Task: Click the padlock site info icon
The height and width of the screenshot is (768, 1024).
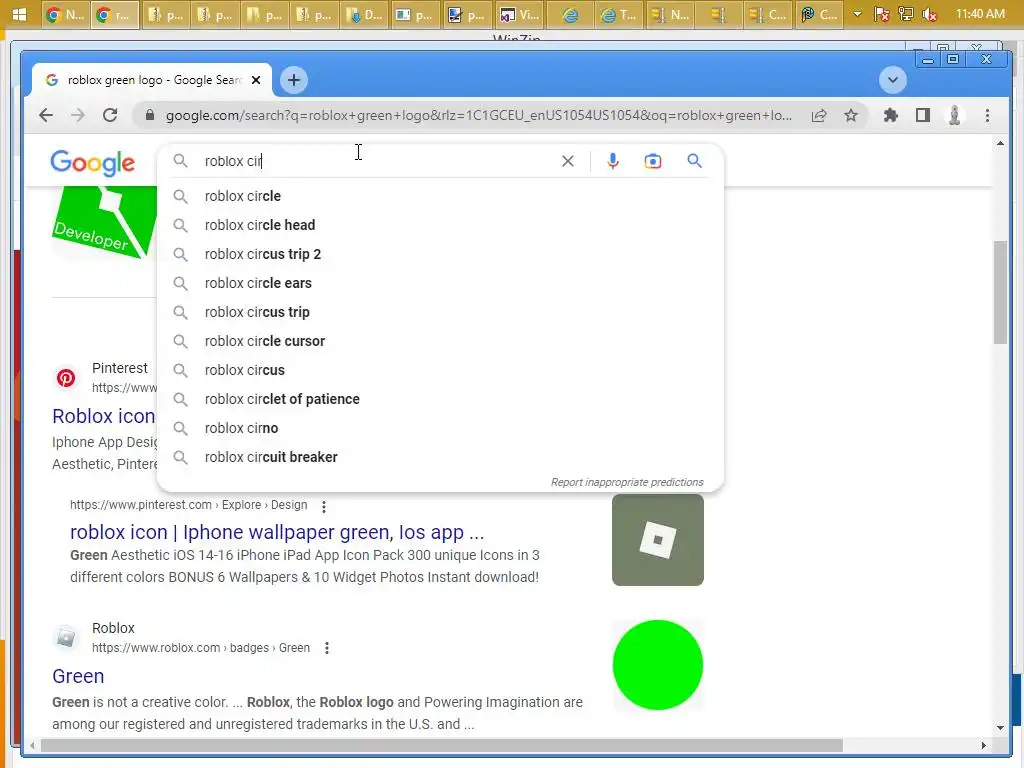Action: (x=150, y=116)
